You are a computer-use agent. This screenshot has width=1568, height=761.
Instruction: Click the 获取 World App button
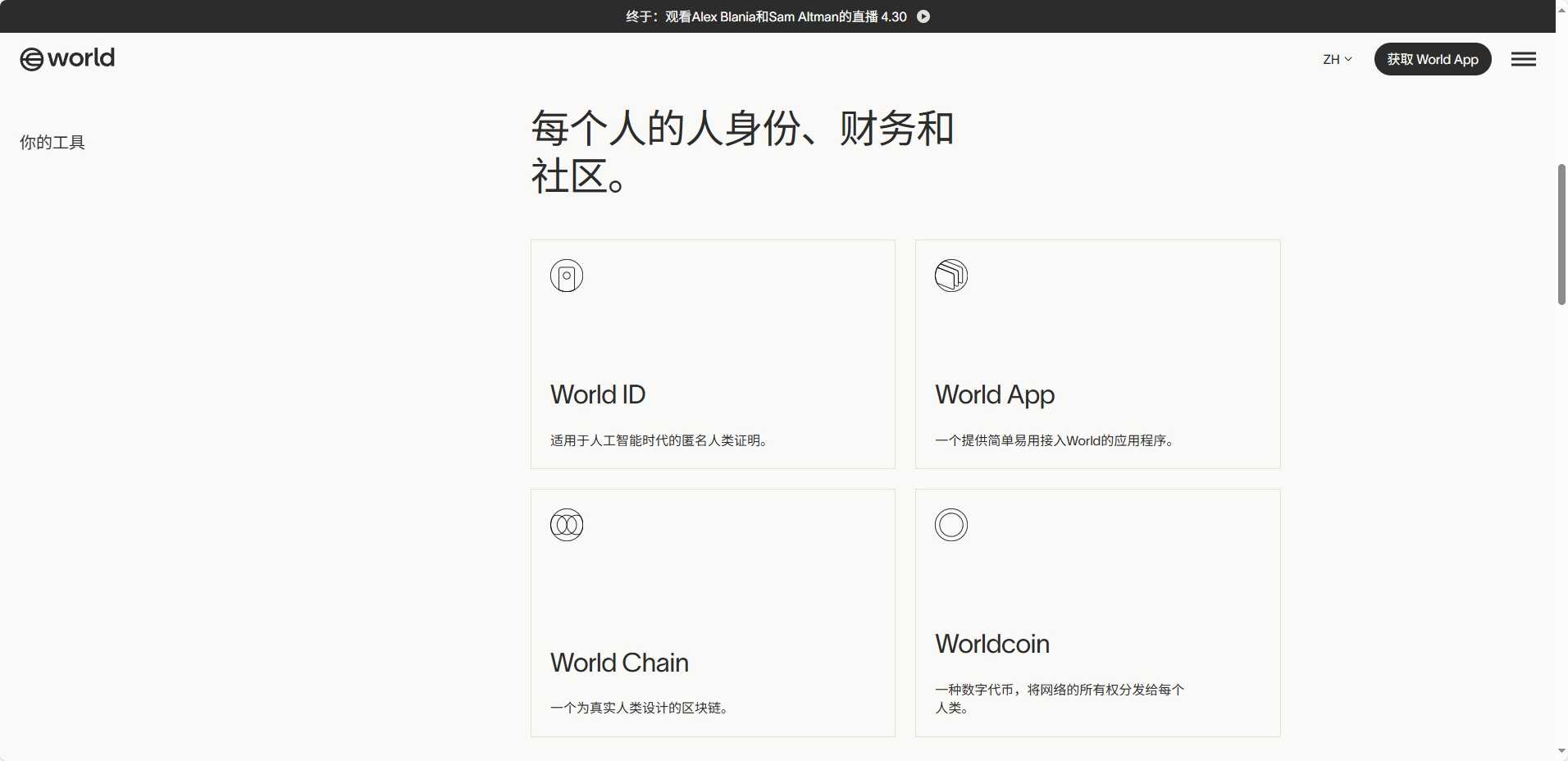click(x=1433, y=58)
